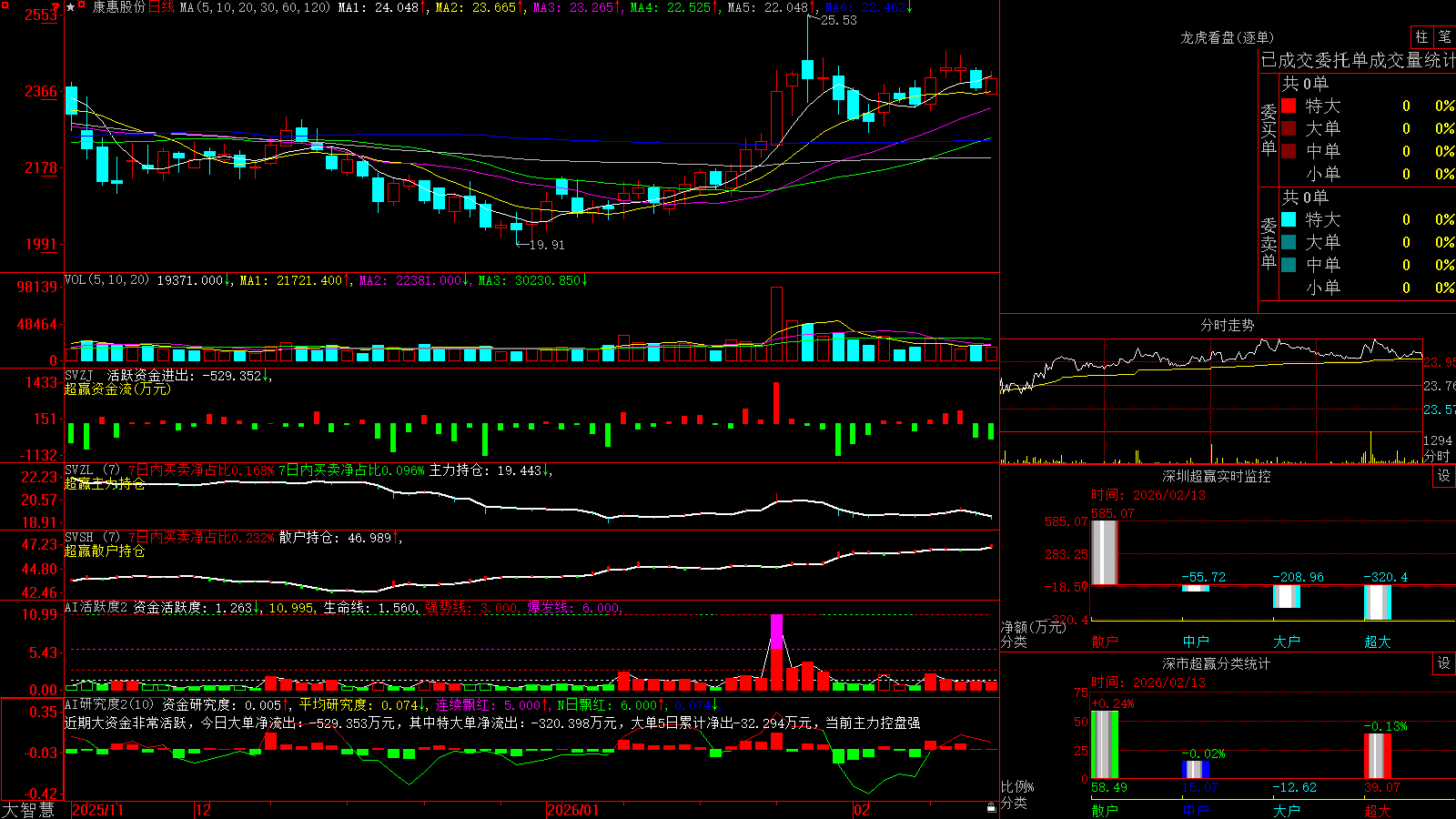Image resolution: width=1456 pixels, height=819 pixels.
Task: Click the AI活跃度2 indicator label
Action: [x=96, y=608]
